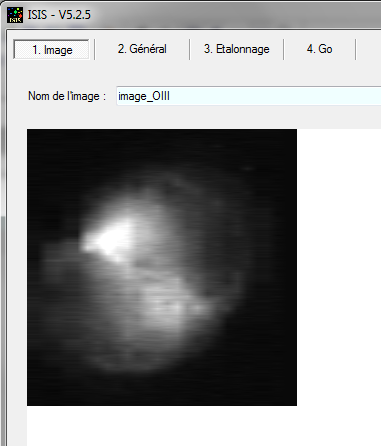Viewport: 381px width, 446px height.
Task: Click the blank white area right of the image
Action: (339, 267)
